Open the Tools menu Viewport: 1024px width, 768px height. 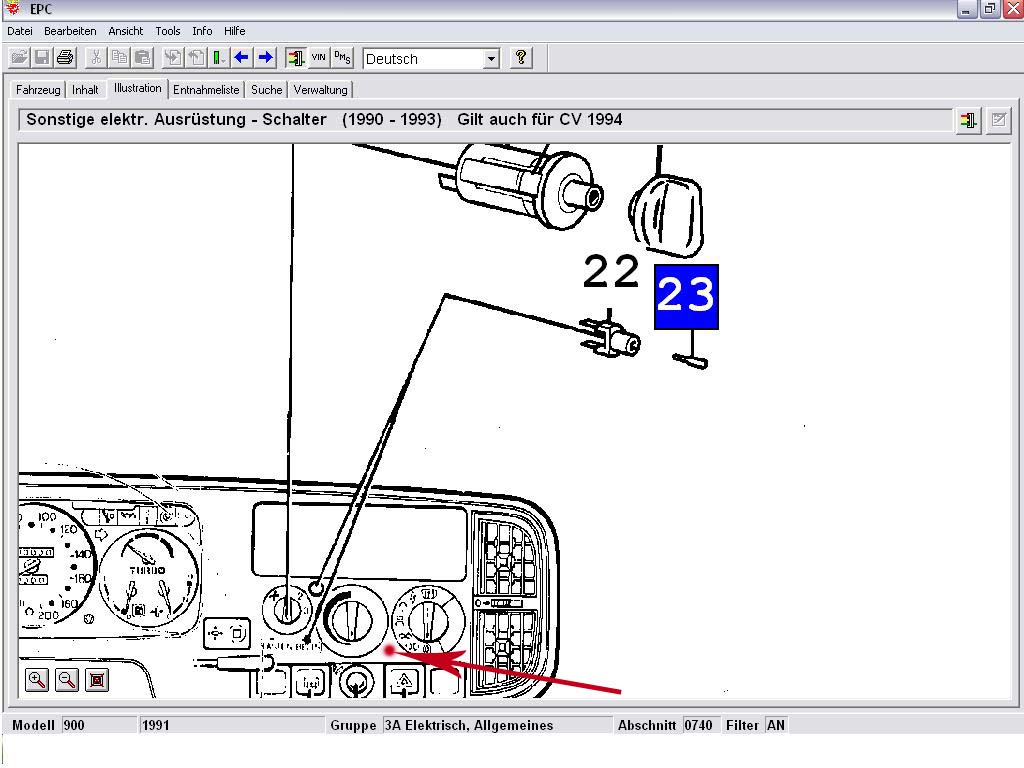coord(167,31)
